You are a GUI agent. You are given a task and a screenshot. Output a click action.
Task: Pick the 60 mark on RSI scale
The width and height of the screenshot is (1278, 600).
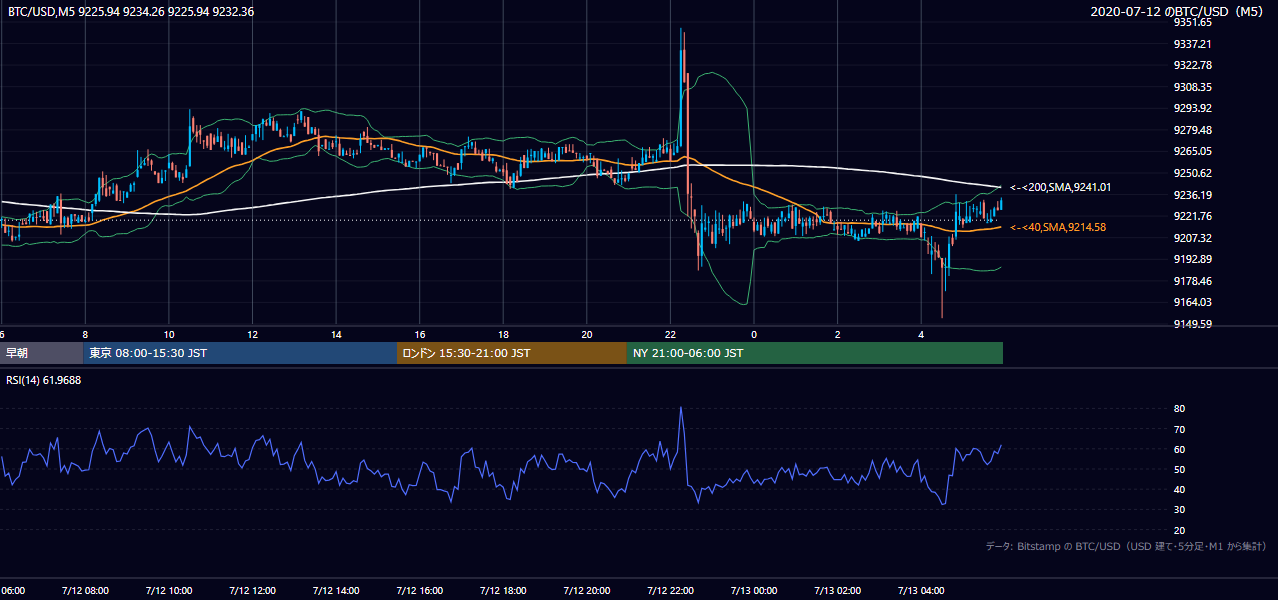(x=1179, y=449)
